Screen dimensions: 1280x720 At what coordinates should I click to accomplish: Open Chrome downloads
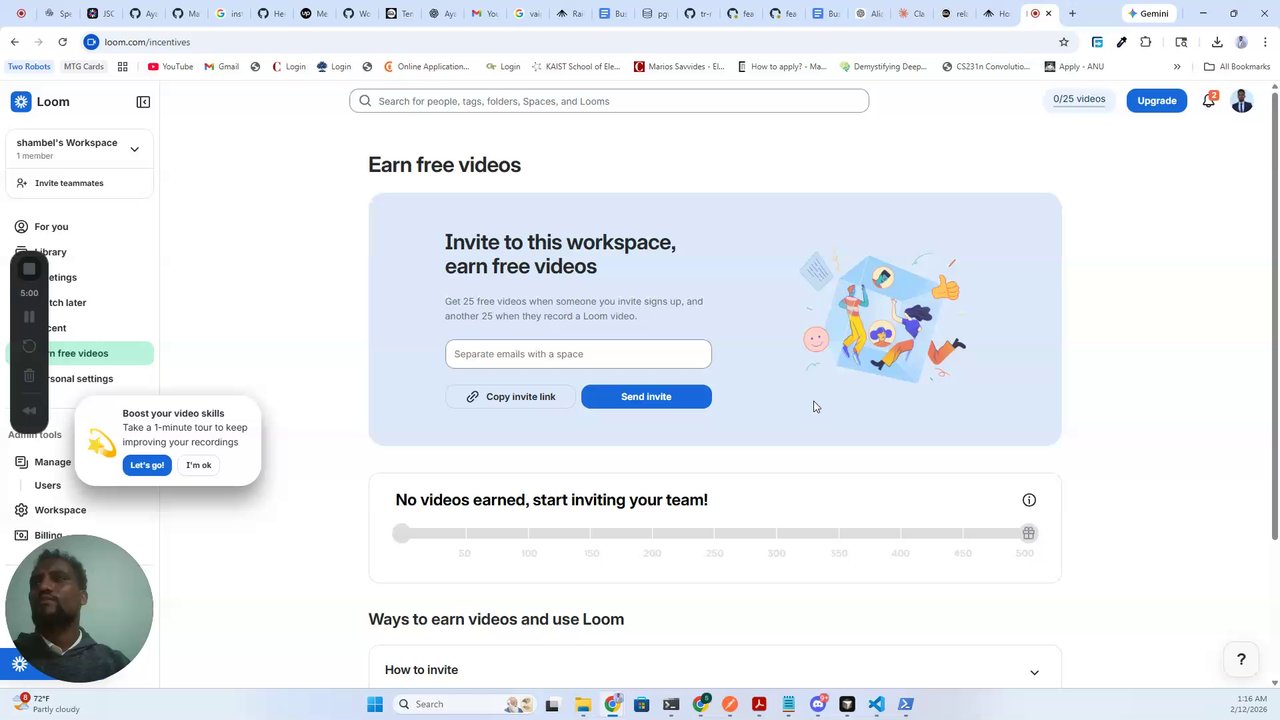pos(1217,42)
